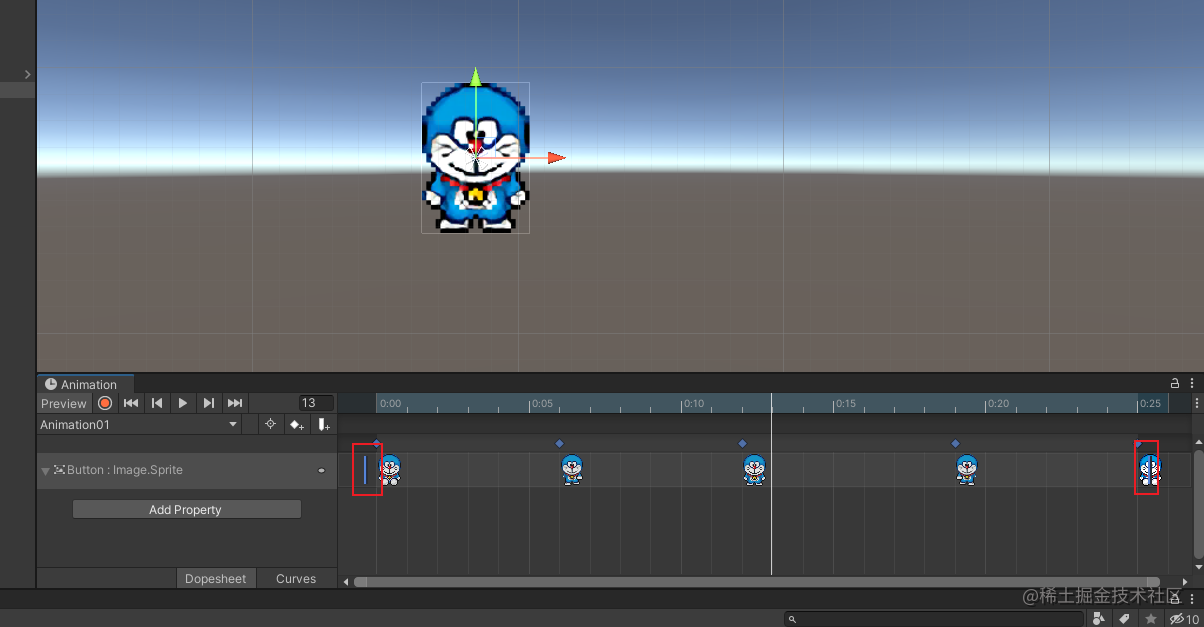The image size is (1204, 627).
Task: Open the Animation01 clip dropdown
Action: [x=137, y=424]
